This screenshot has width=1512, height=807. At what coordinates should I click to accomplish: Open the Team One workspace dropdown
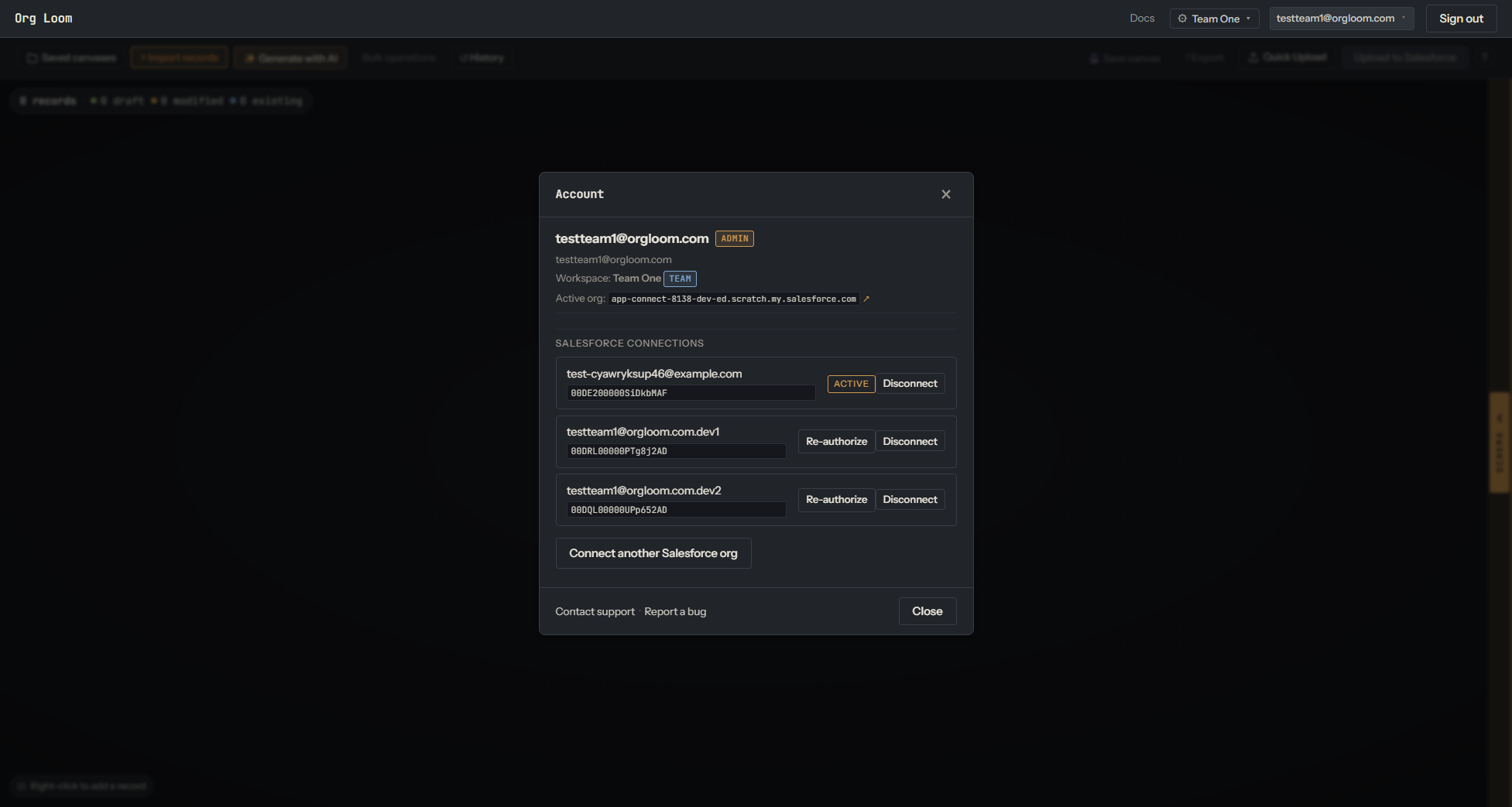[x=1214, y=19]
